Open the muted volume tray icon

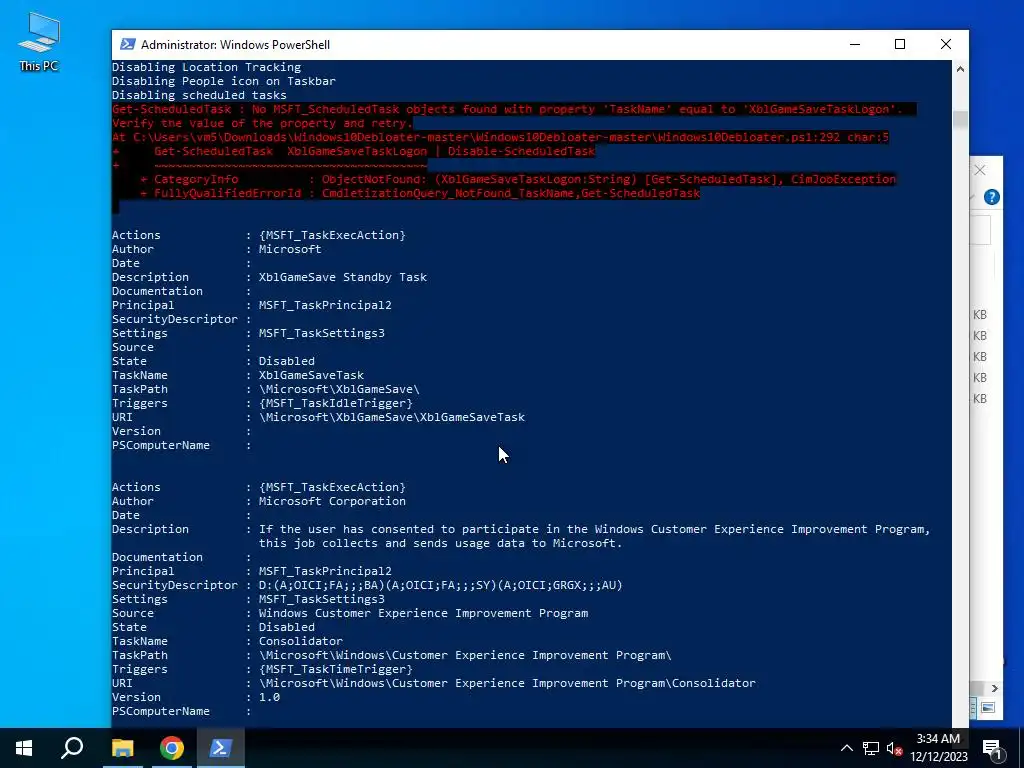click(x=894, y=748)
